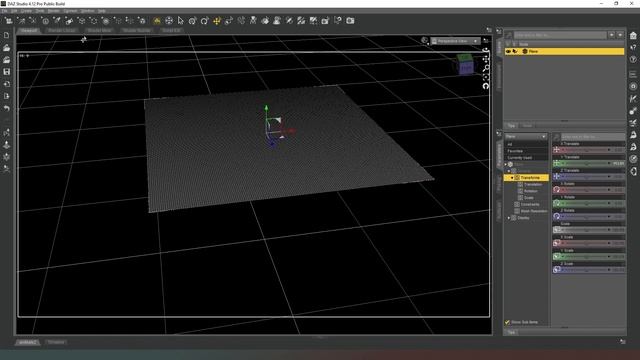Select the All filter in Parameters
This screenshot has width=640, height=360.
tap(527, 144)
